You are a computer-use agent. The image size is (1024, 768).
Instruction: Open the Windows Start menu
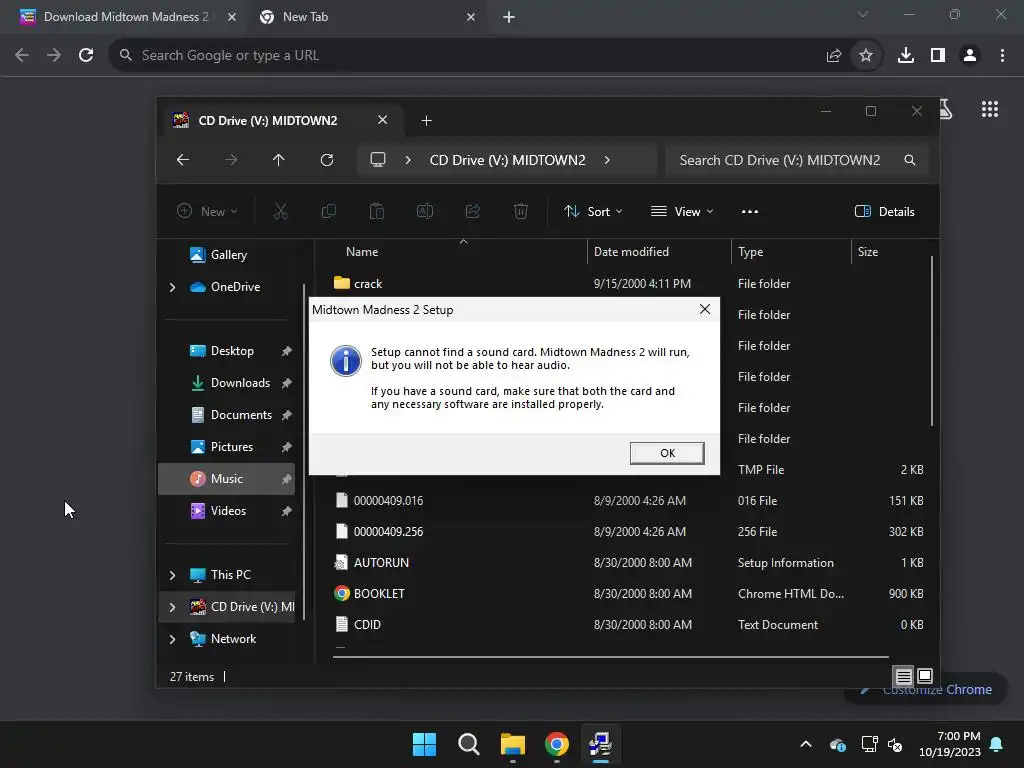tap(424, 744)
